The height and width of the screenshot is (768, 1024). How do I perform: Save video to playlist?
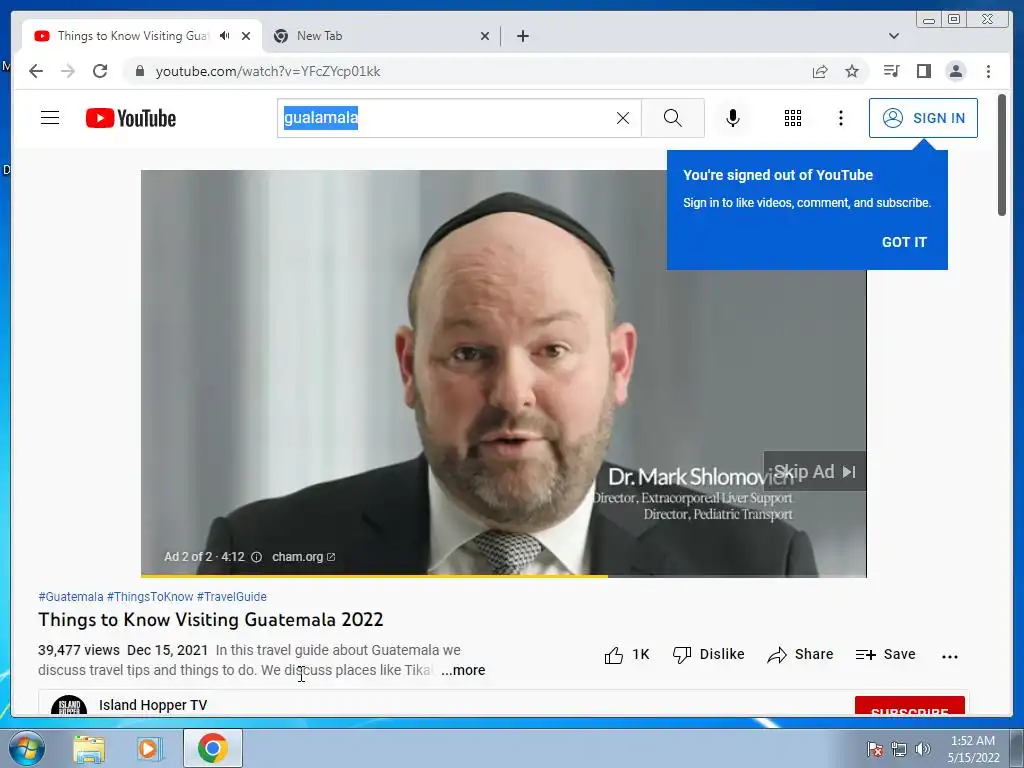(x=886, y=655)
